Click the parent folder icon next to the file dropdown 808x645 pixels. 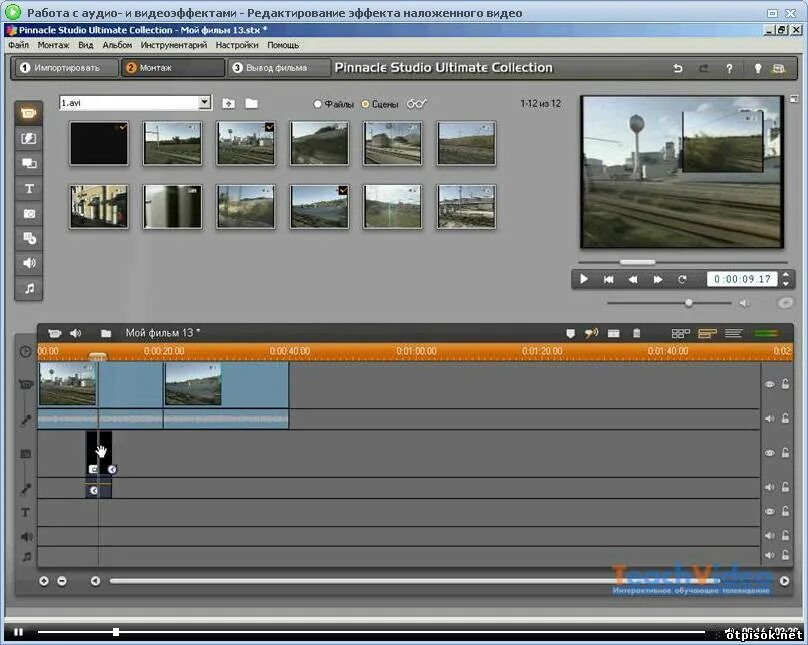(229, 103)
